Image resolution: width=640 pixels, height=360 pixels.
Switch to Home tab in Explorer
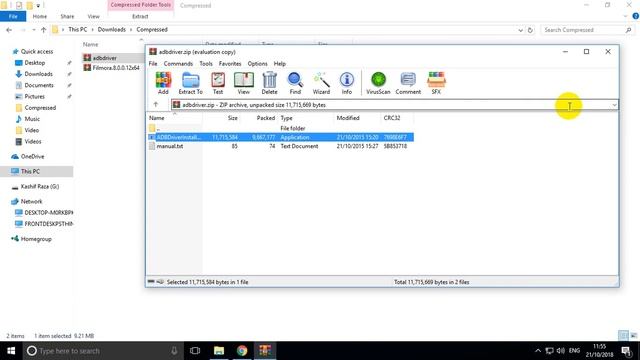point(40,16)
